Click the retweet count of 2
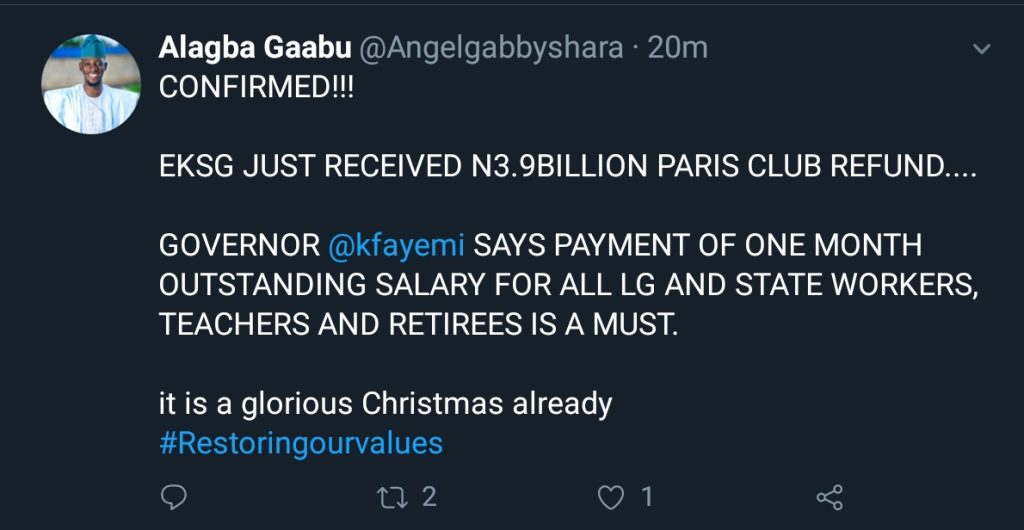Screen dimensions: 1024x530 coord(428,496)
